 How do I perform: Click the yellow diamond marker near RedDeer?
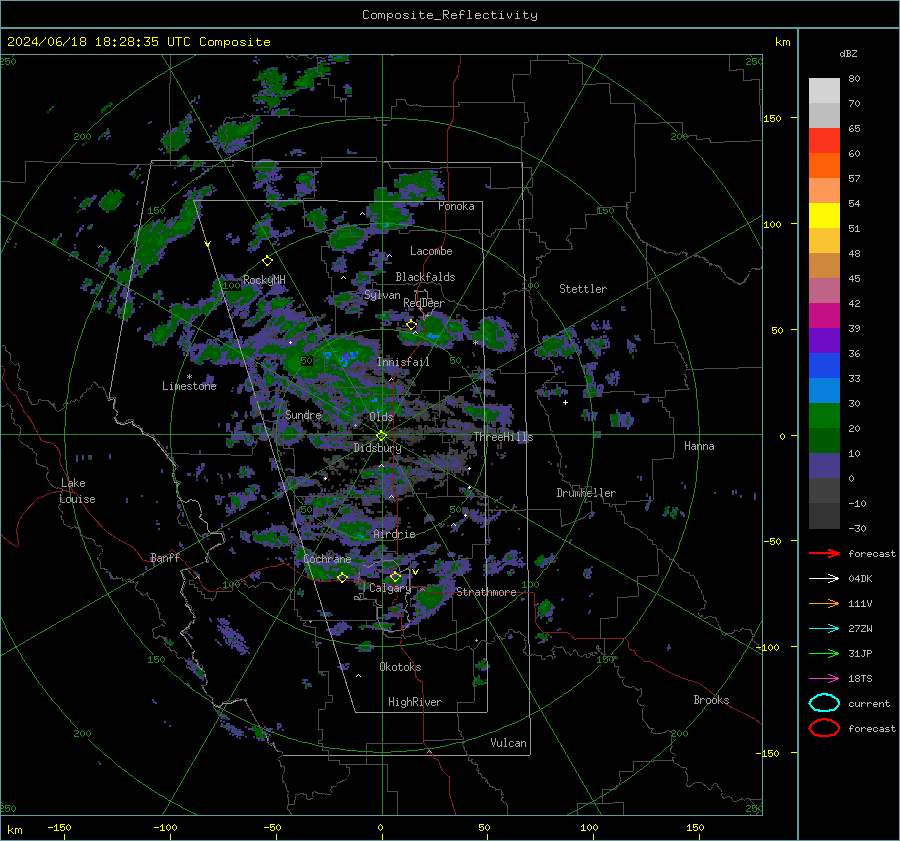coord(411,325)
